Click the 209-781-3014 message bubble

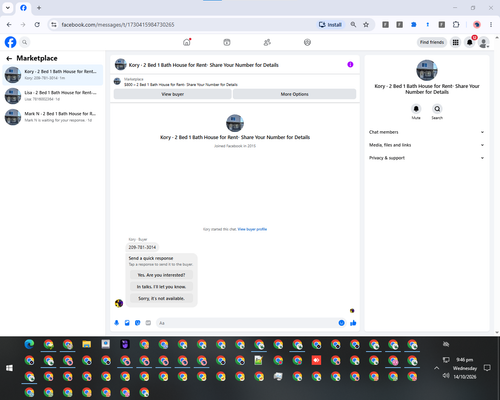(142, 247)
